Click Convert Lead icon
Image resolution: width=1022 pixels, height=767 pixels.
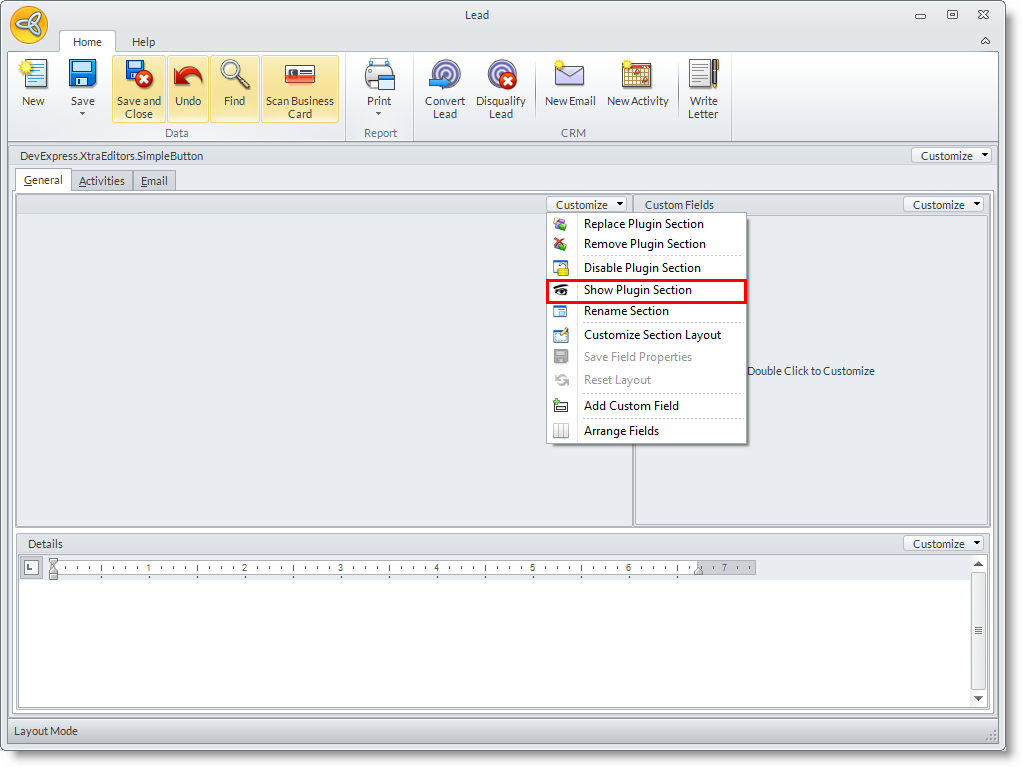(x=445, y=77)
